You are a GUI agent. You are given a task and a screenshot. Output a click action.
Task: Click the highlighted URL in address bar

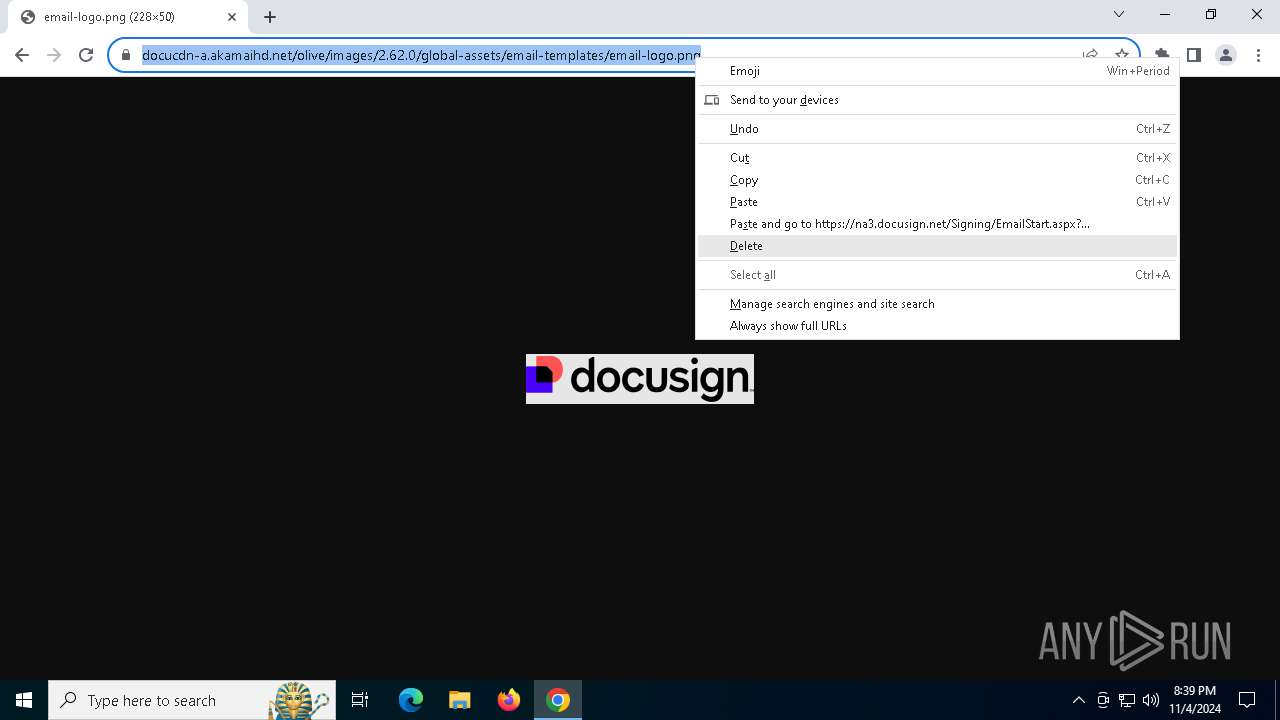[421, 55]
